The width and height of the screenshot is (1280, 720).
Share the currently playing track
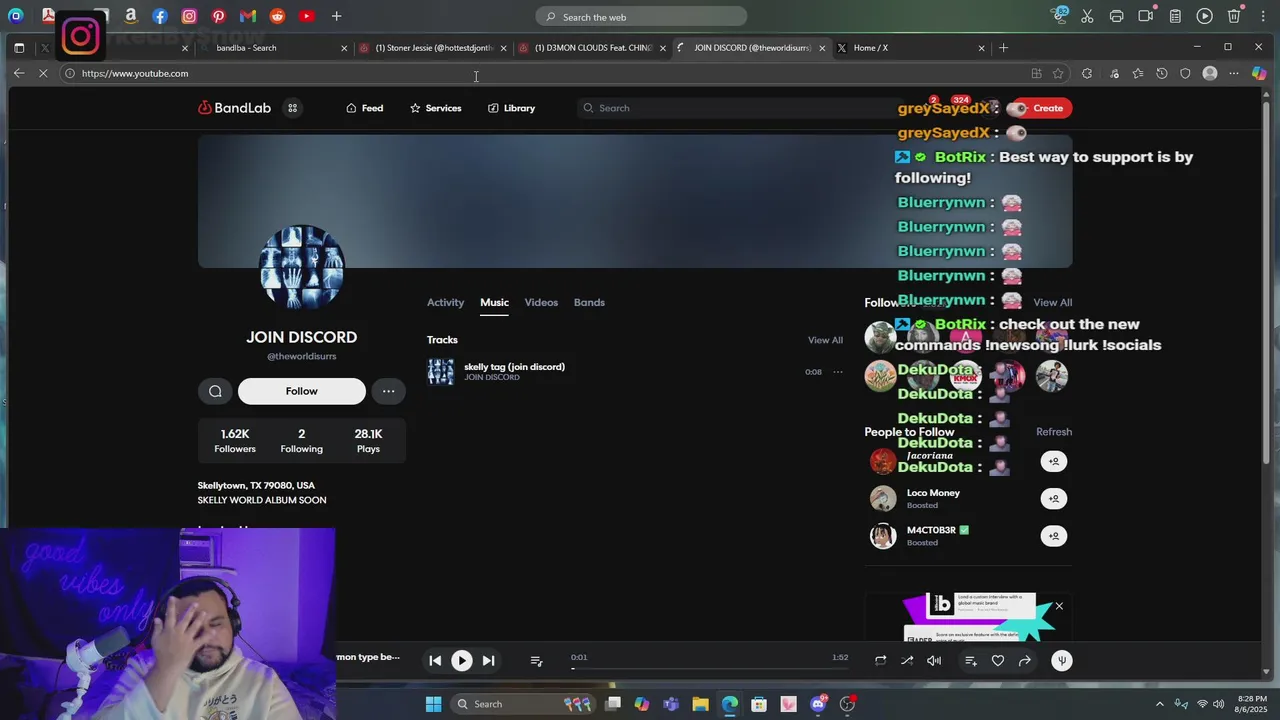(1025, 660)
